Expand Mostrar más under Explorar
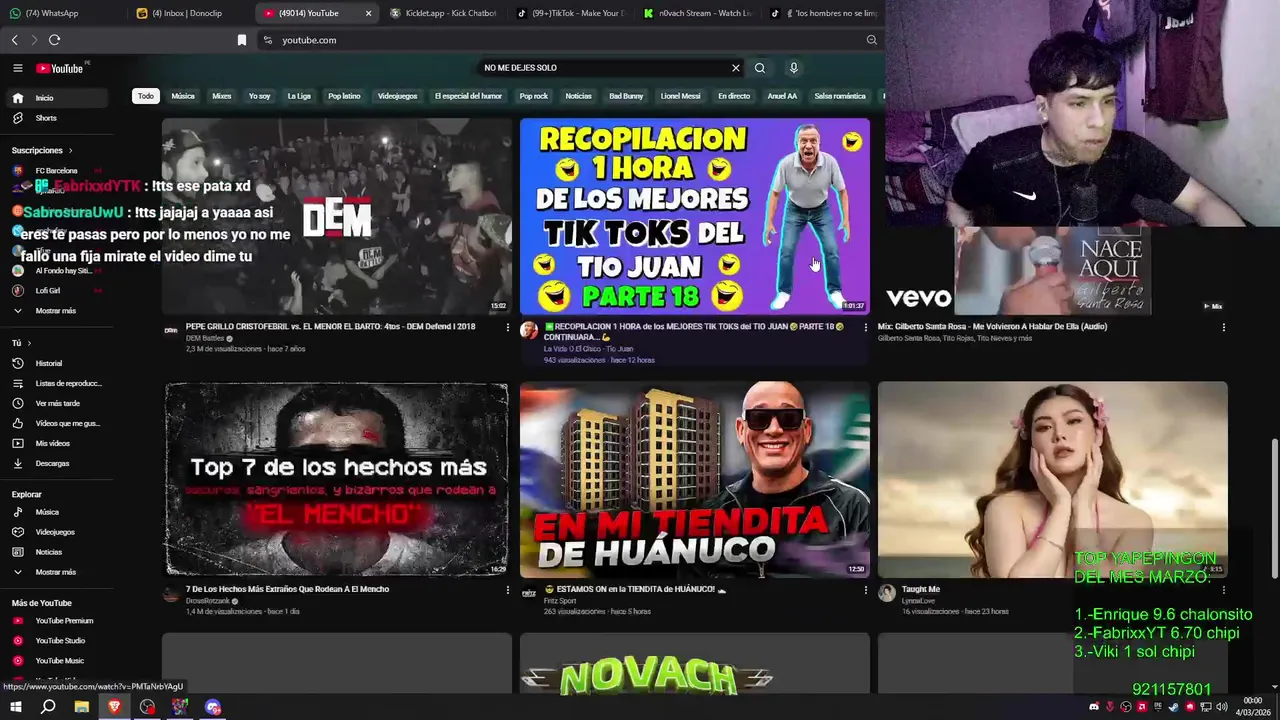 [56, 572]
